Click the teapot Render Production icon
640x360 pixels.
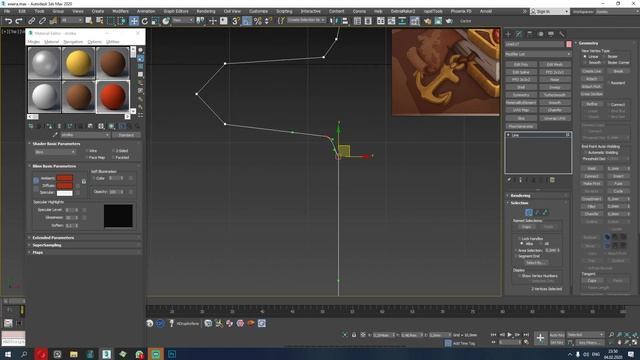(x=449, y=21)
